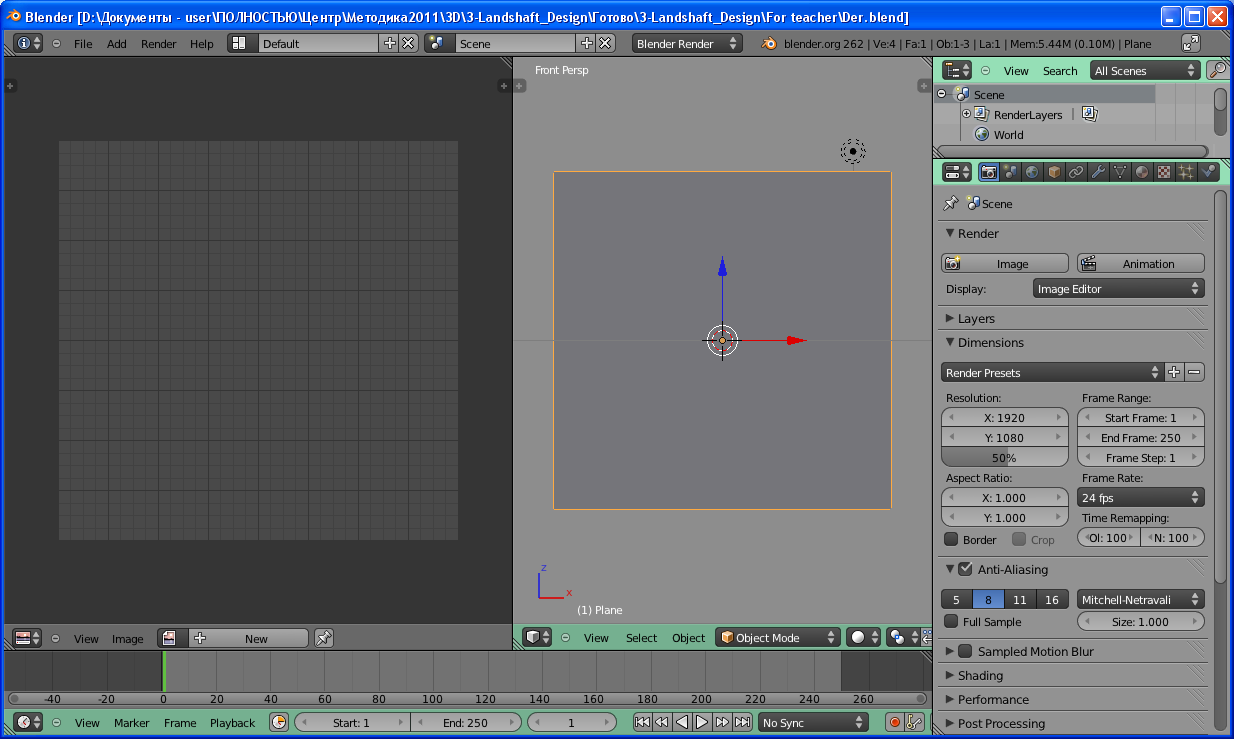
Task: Add a new scene with plus button
Action: click(x=586, y=43)
